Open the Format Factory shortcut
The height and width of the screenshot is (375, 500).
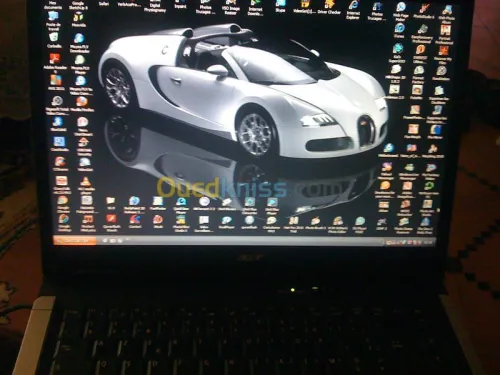click(x=418, y=75)
